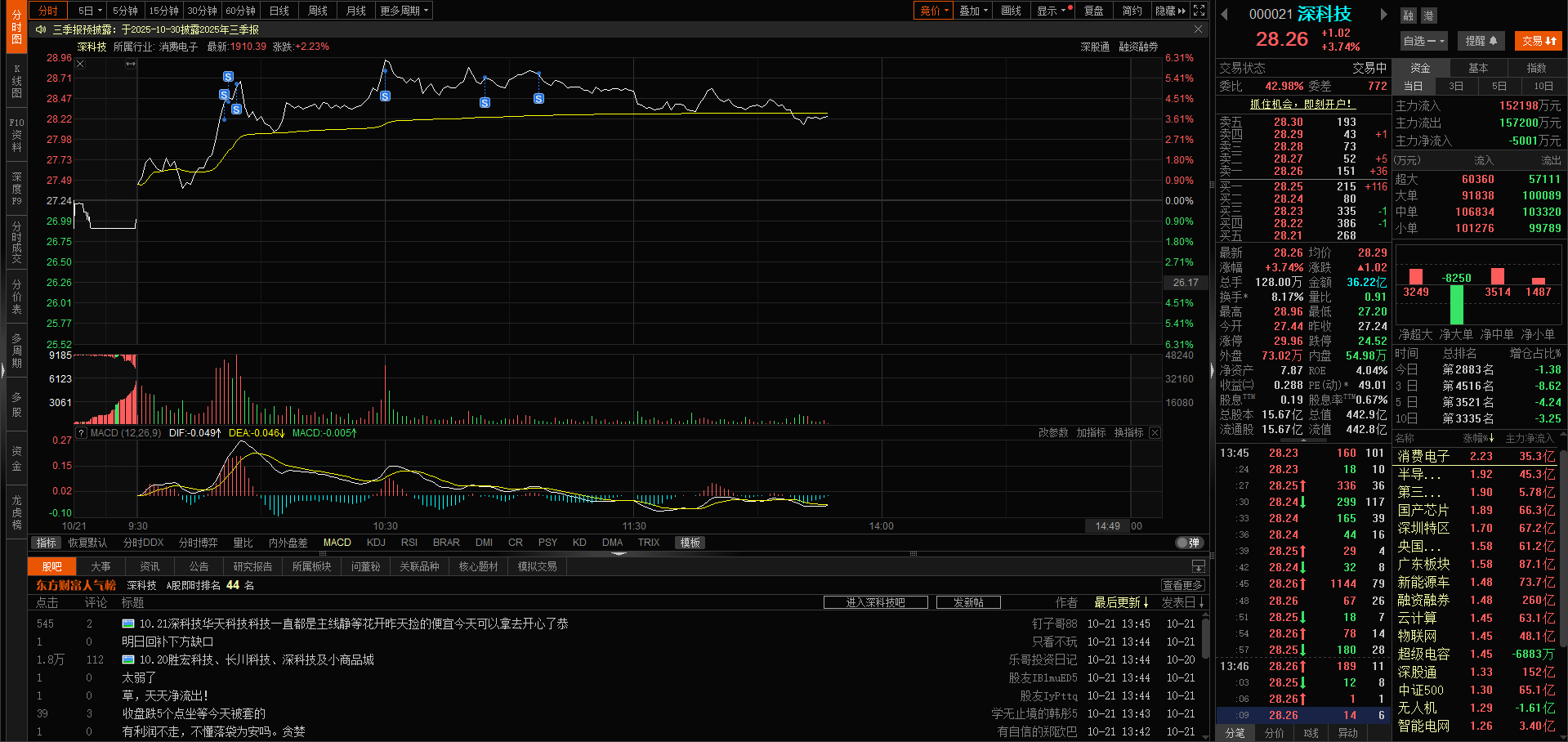Close the quarterly report notice bar
This screenshot has width=1568, height=742.
1198,29
